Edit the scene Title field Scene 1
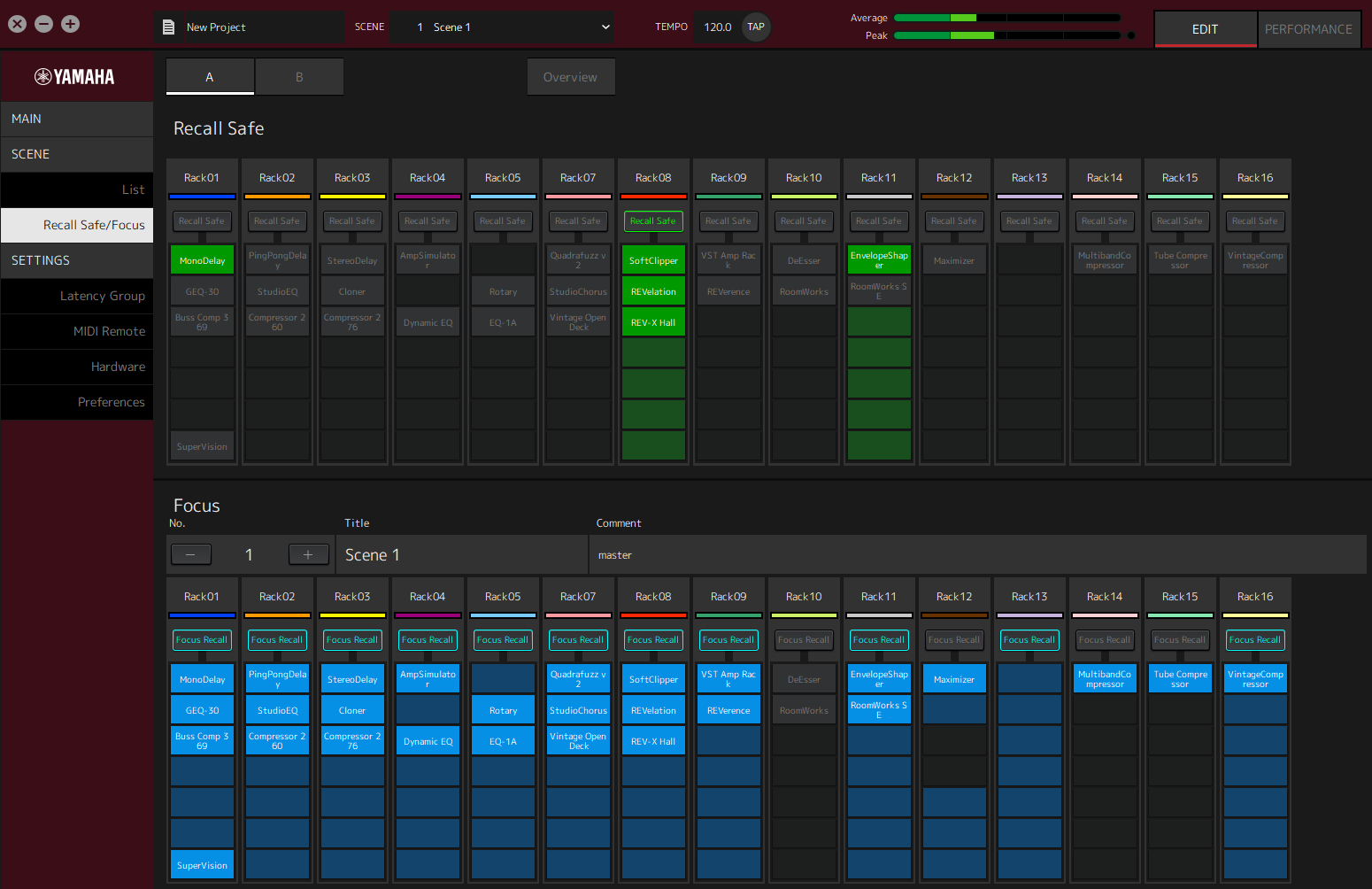Image resolution: width=1372 pixels, height=889 pixels. click(x=462, y=554)
